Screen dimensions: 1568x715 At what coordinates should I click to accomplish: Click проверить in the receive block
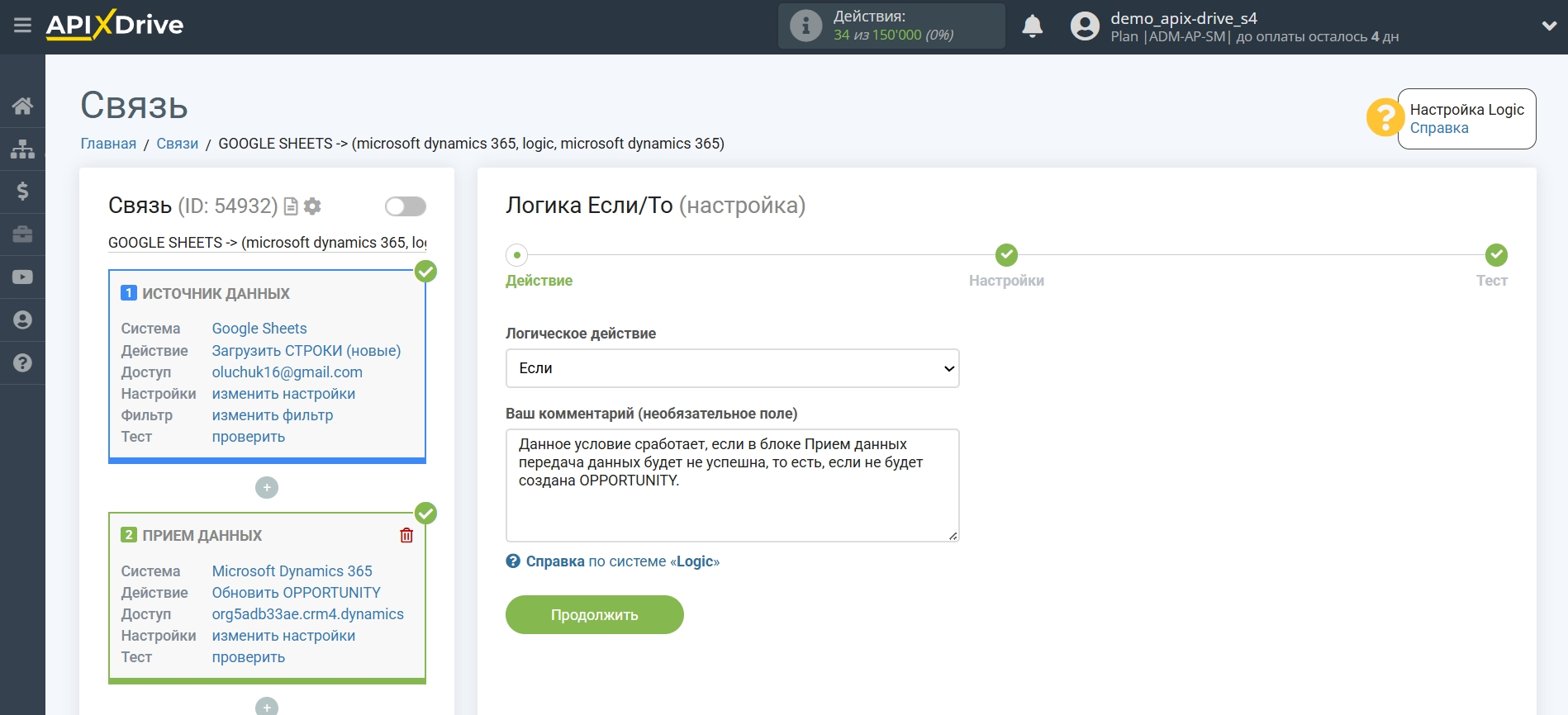click(249, 657)
